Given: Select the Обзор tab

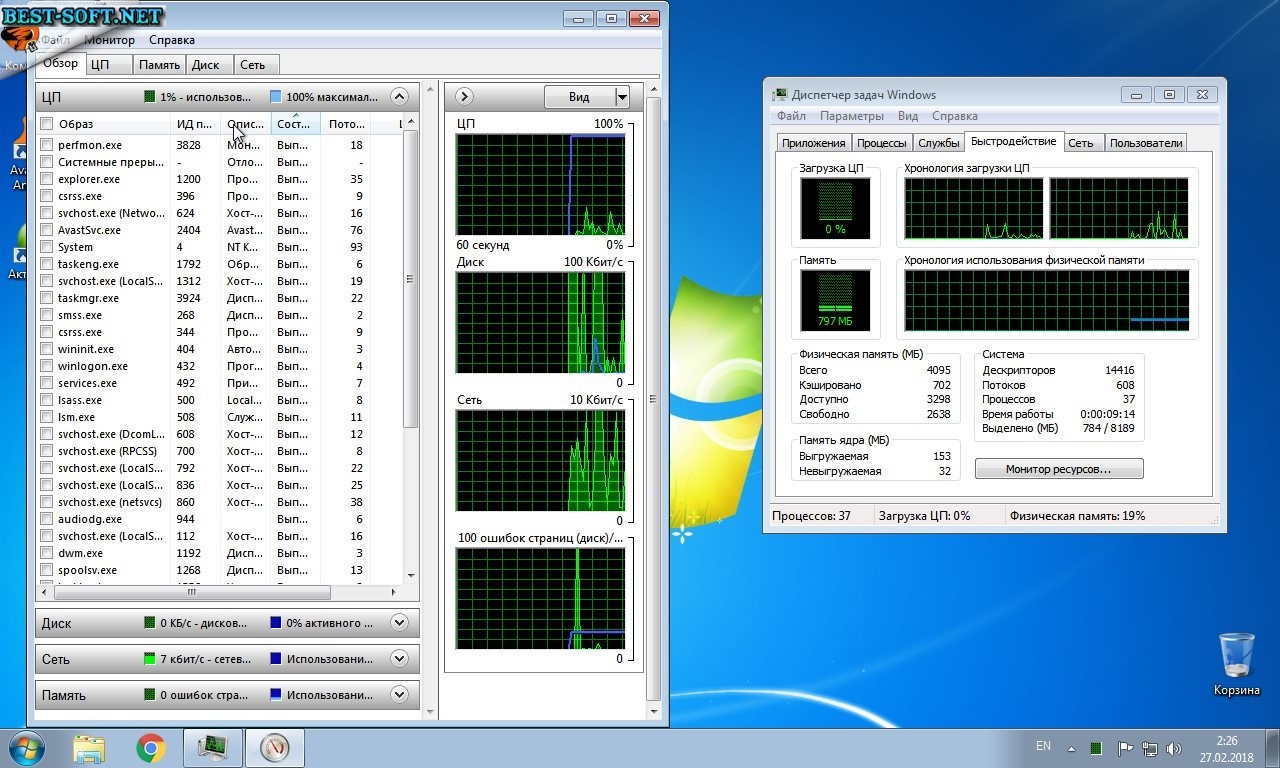Looking at the screenshot, I should (x=60, y=63).
